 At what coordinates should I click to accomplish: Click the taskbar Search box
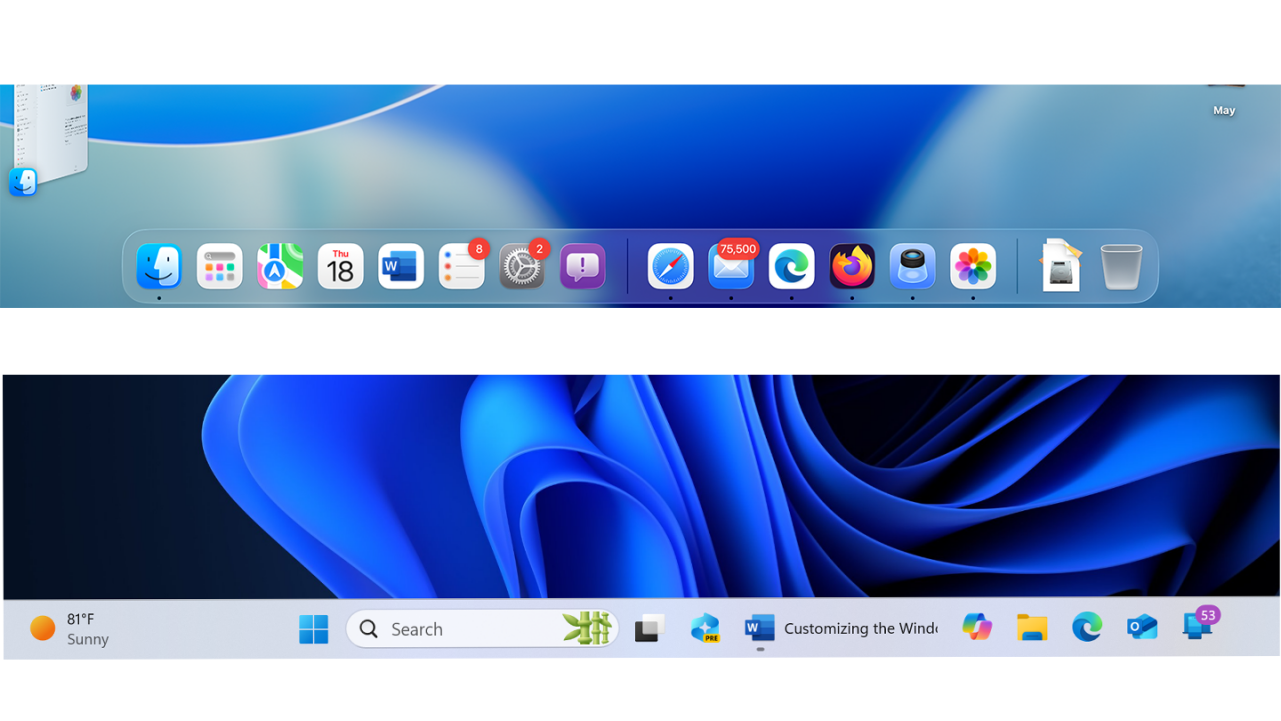click(x=470, y=628)
